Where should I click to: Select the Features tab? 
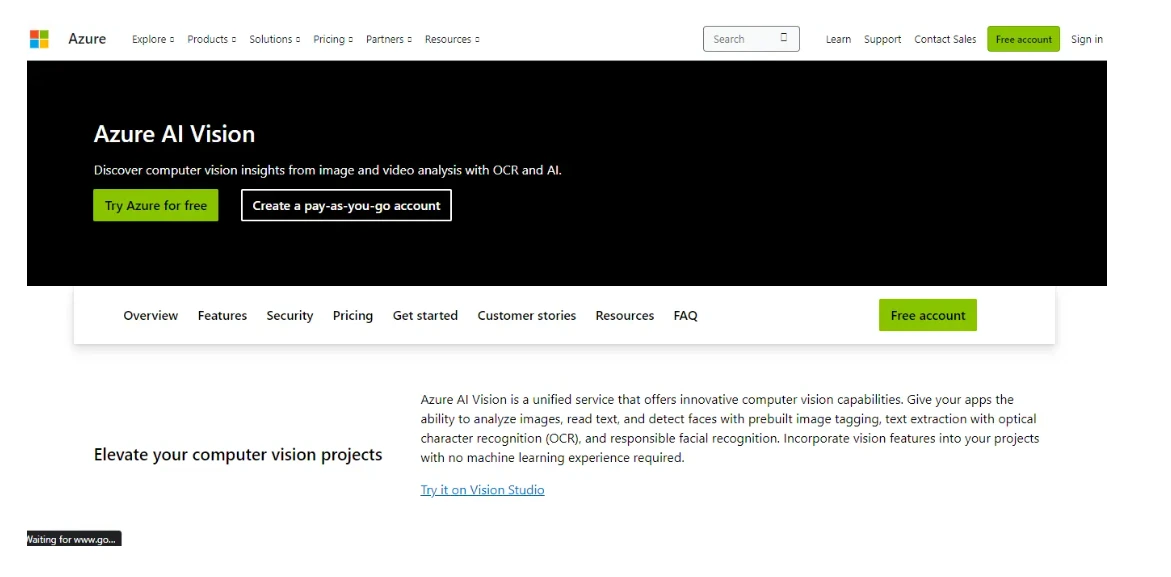click(x=222, y=315)
